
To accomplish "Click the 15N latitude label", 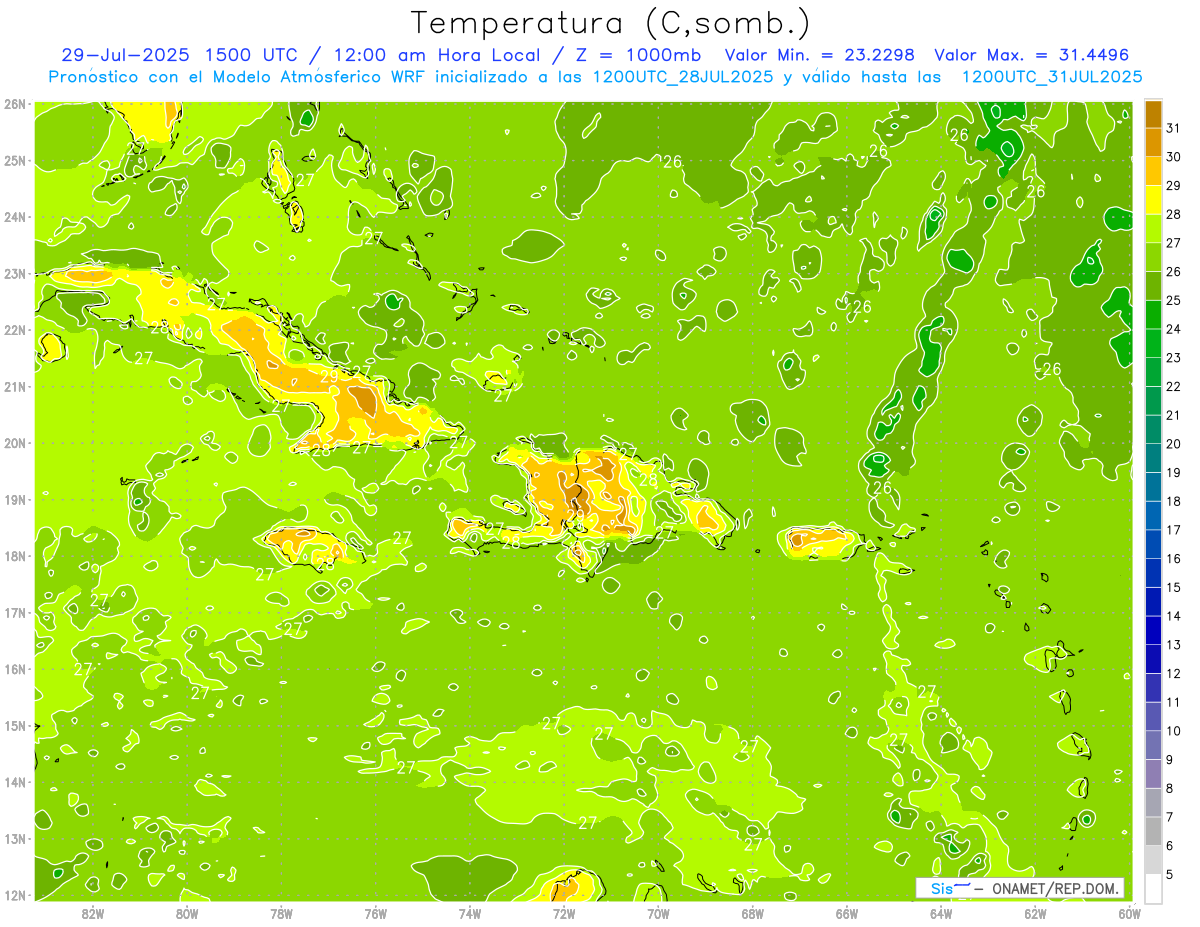I will point(14,725).
